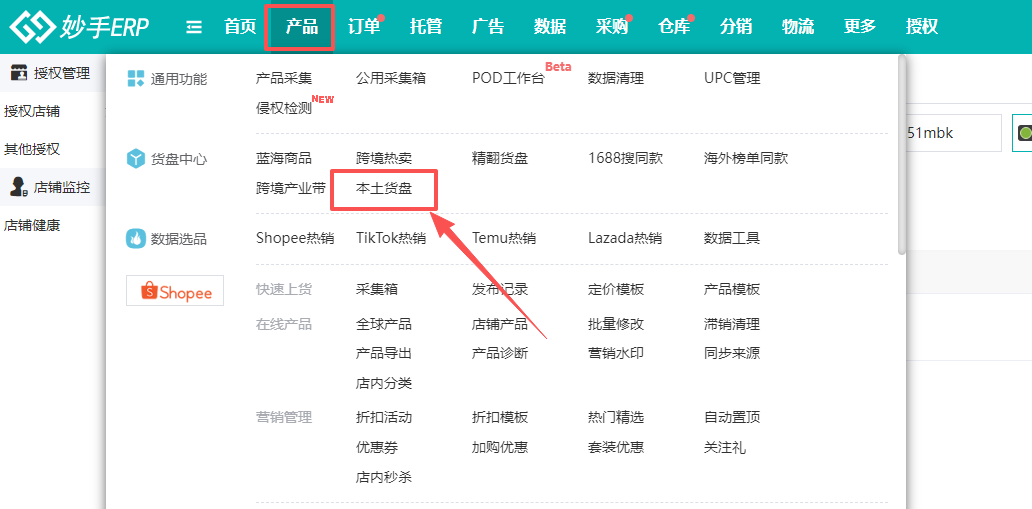This screenshot has height=509, width=1032.
Task: Open Lazada热销 link
Action: click(x=625, y=238)
